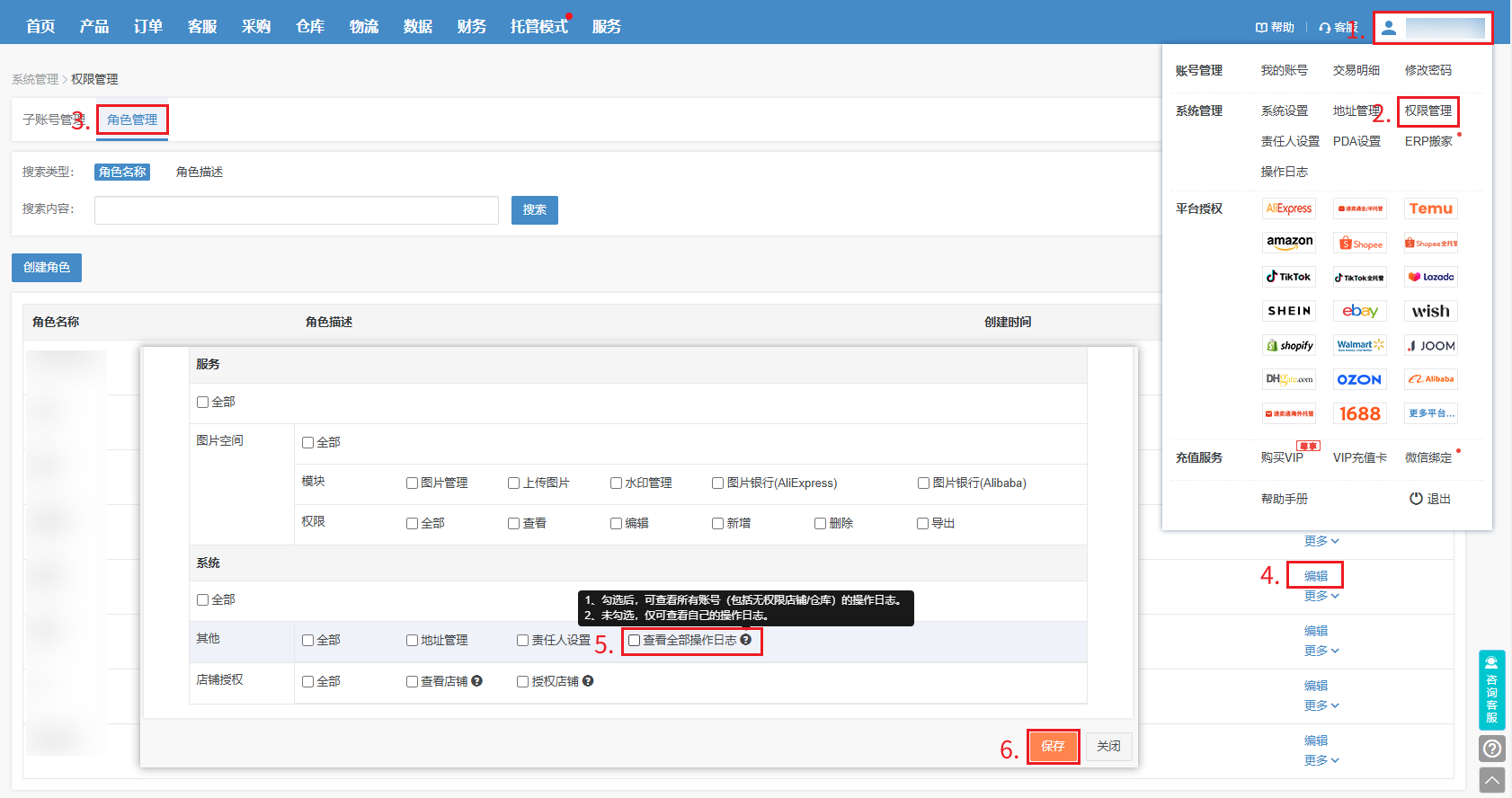The image size is (1512, 798).
Task: Click the scroll-to-top arrow icon
Action: tap(1492, 781)
